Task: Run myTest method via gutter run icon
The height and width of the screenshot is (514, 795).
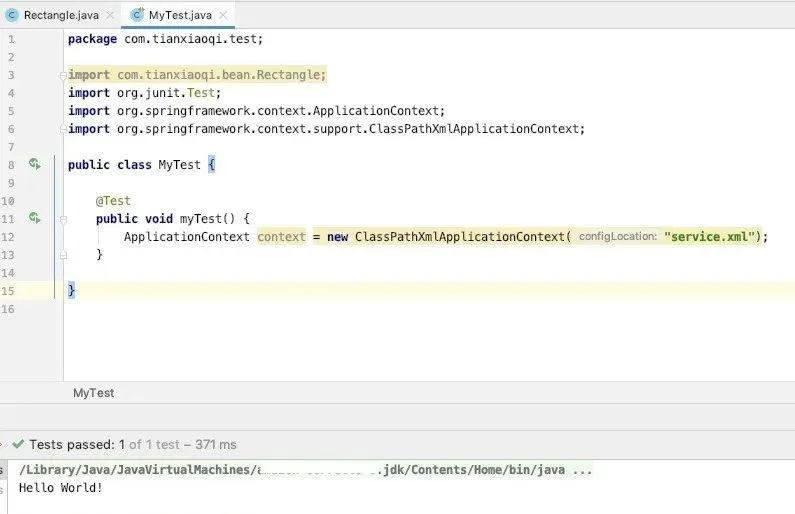Action: pyautogui.click(x=34, y=218)
